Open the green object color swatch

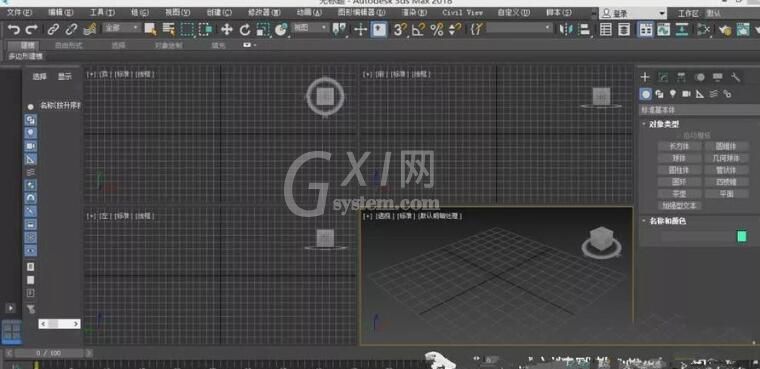coord(742,237)
